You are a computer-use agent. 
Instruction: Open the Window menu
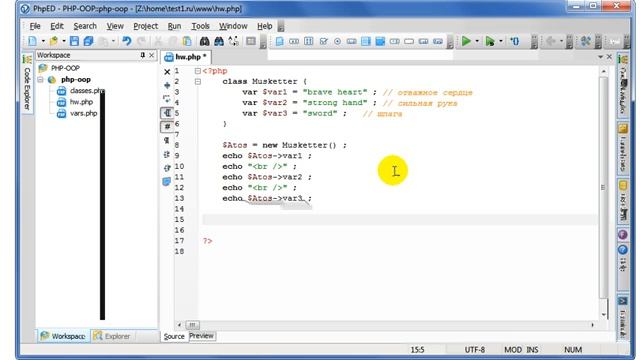coord(233,26)
